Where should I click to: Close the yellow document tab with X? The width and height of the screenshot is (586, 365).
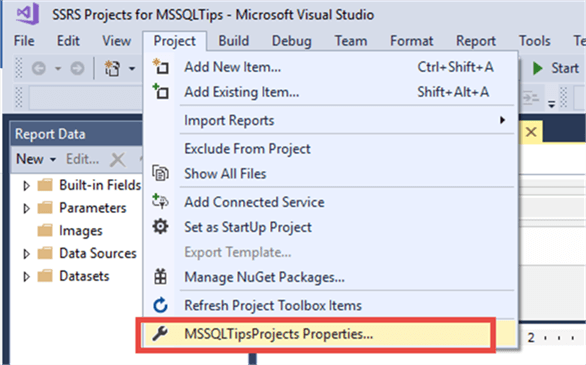click(x=531, y=132)
